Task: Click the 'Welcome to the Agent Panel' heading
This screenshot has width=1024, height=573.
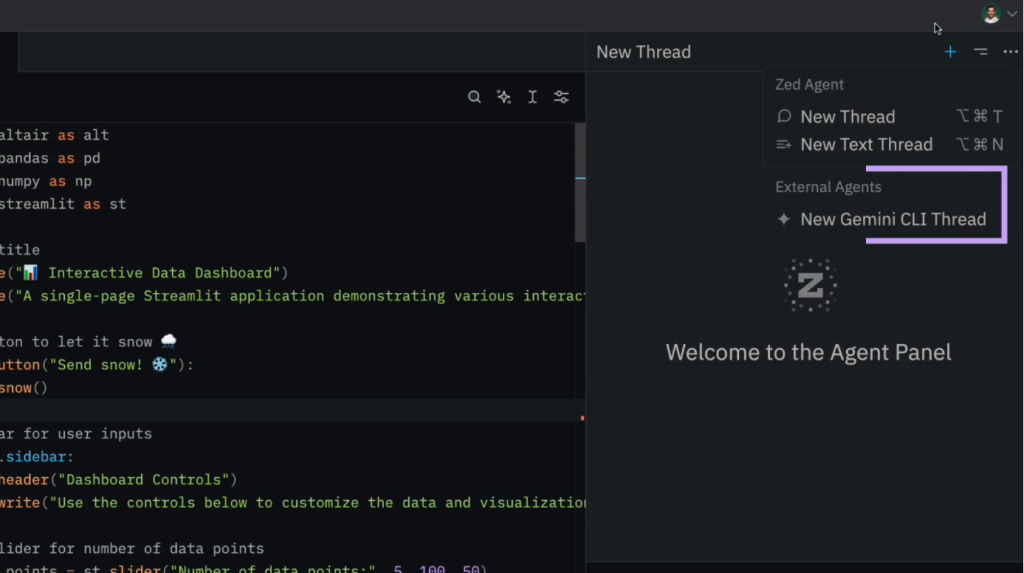Action: point(808,352)
